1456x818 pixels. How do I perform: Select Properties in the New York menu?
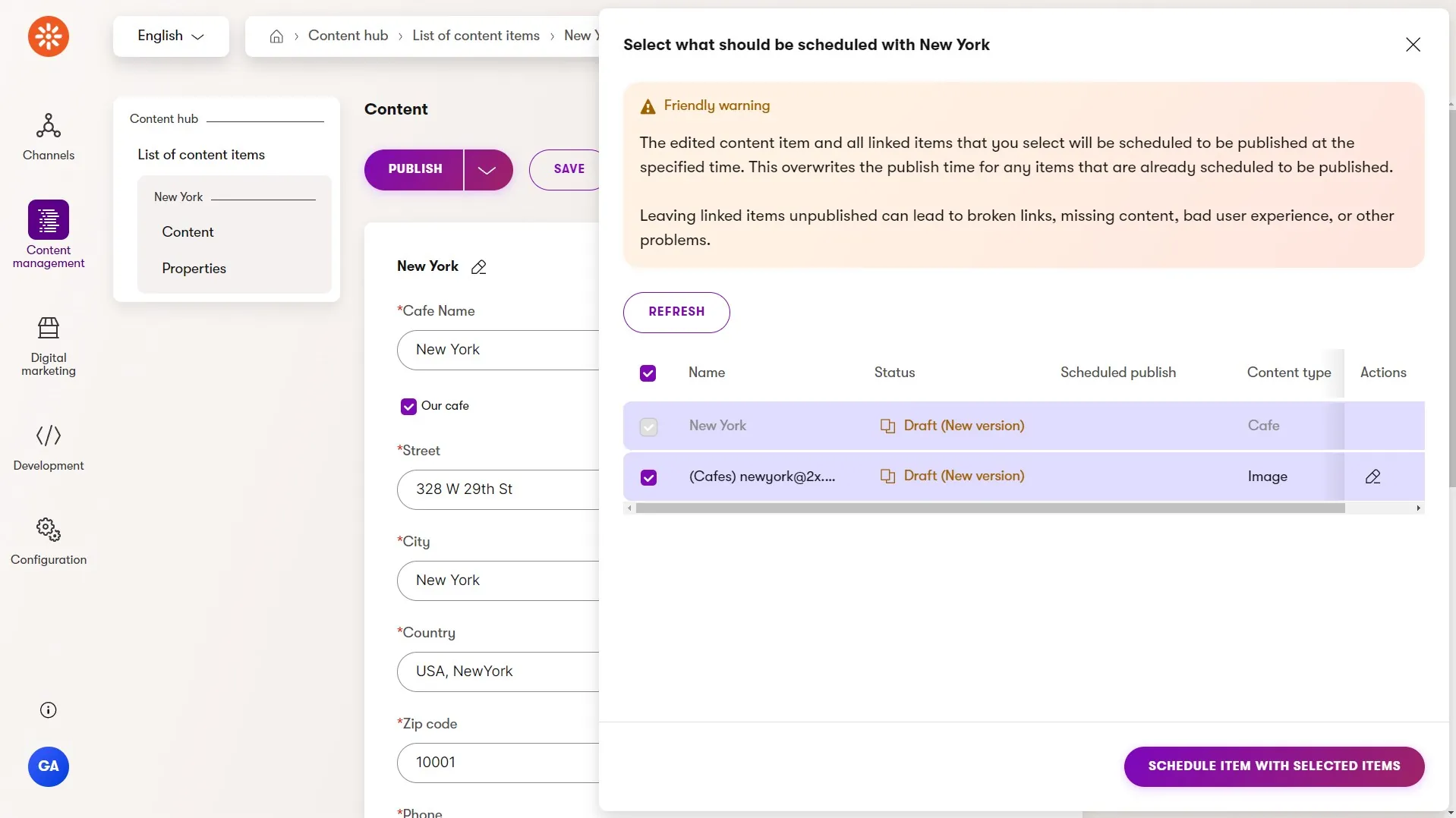[194, 269]
